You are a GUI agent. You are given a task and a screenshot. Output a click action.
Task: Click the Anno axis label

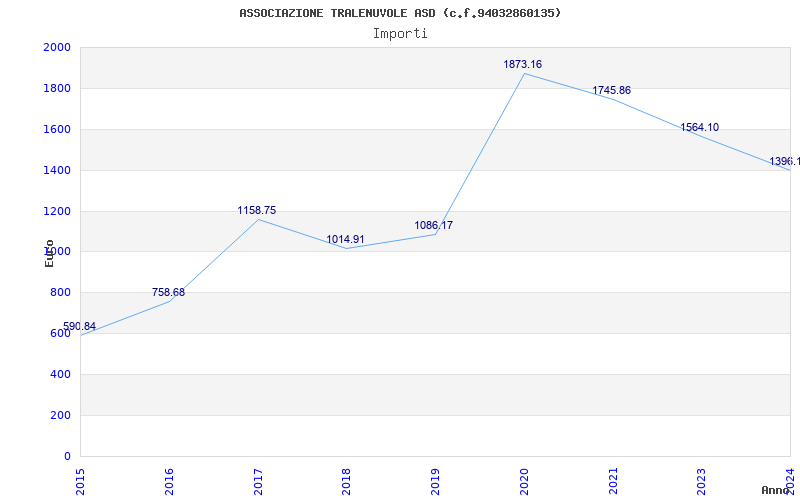776,490
